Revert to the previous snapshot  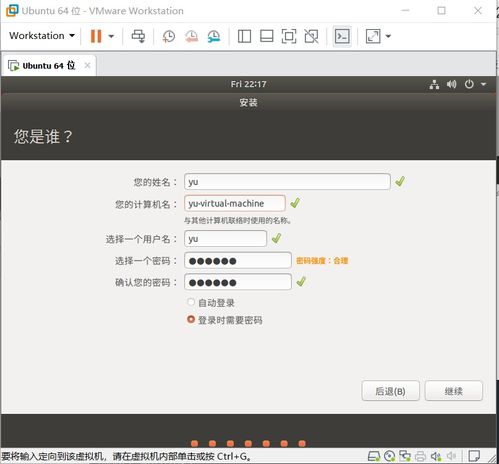(x=191, y=36)
